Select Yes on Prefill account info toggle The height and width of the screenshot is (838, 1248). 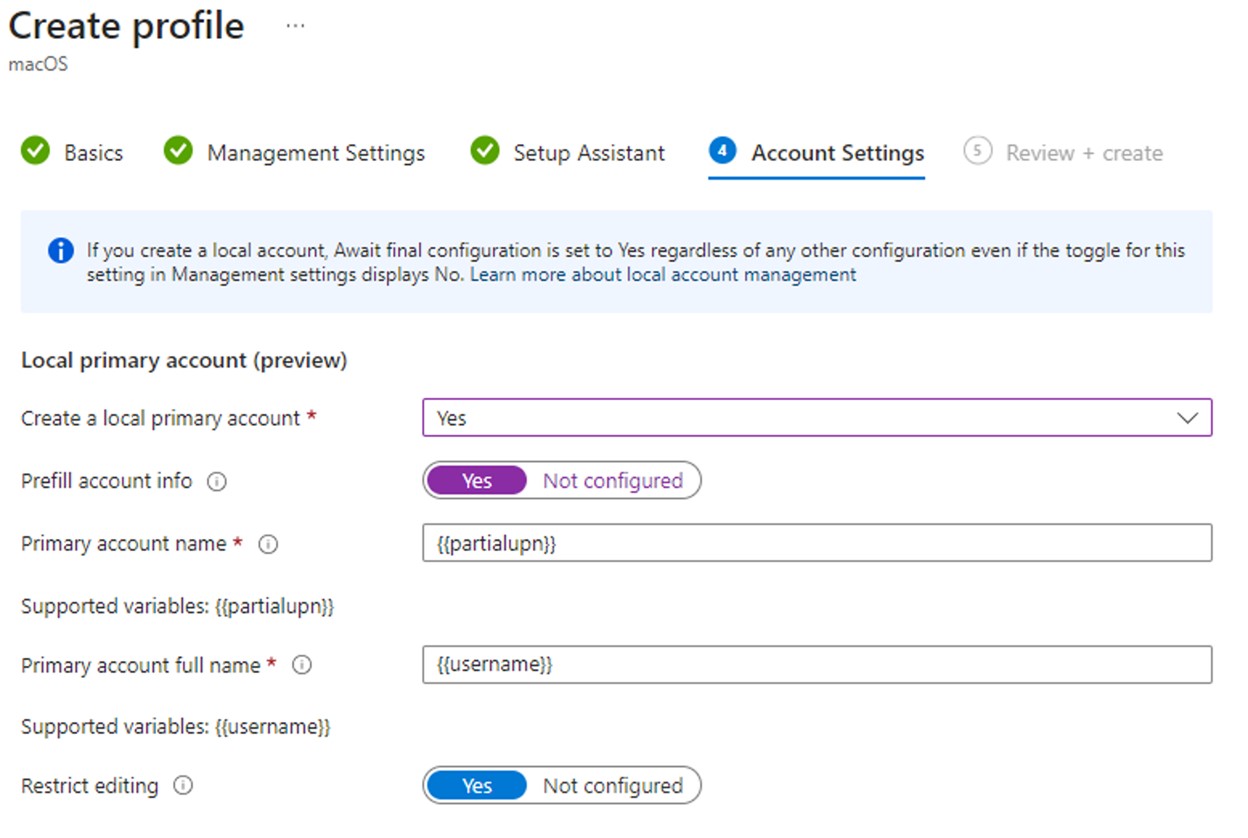(x=477, y=481)
